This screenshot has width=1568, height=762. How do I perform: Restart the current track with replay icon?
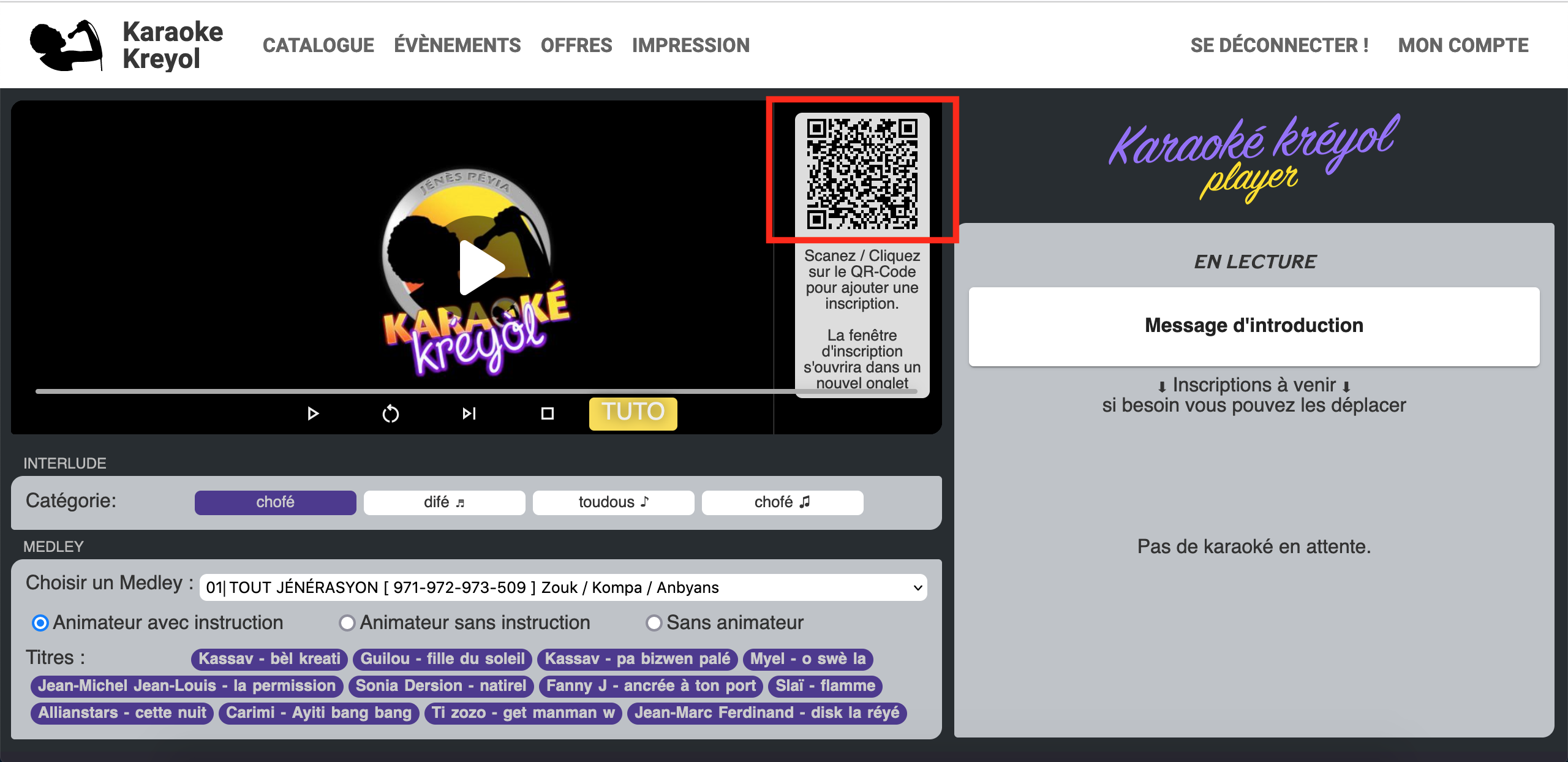(391, 414)
